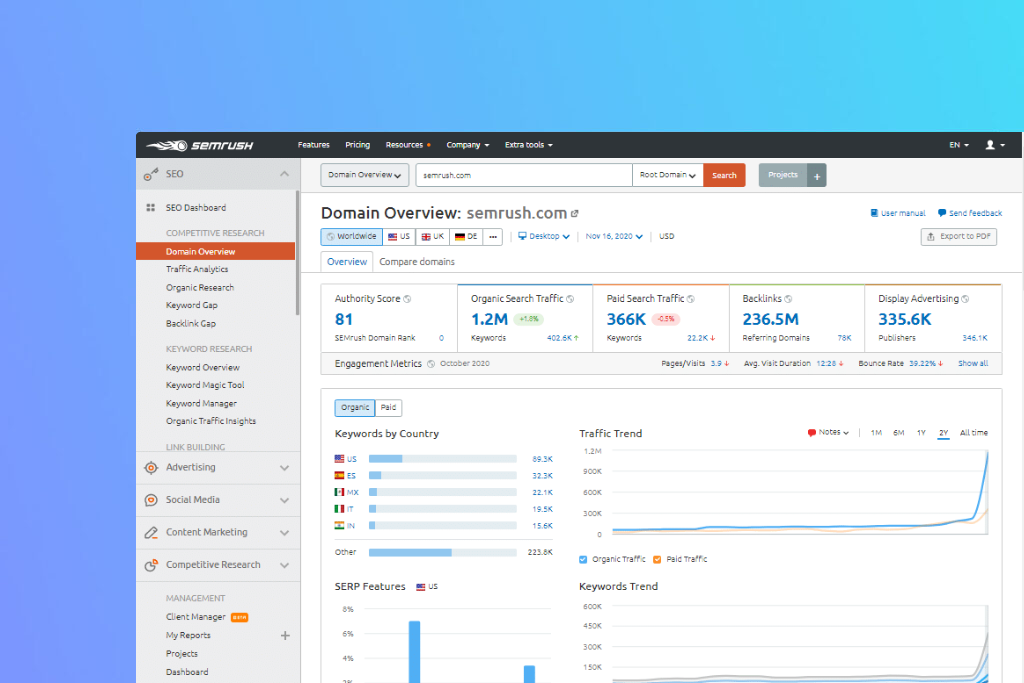The width and height of the screenshot is (1024, 683).
Task: Click the Authority Score info icon
Action: tap(407, 299)
